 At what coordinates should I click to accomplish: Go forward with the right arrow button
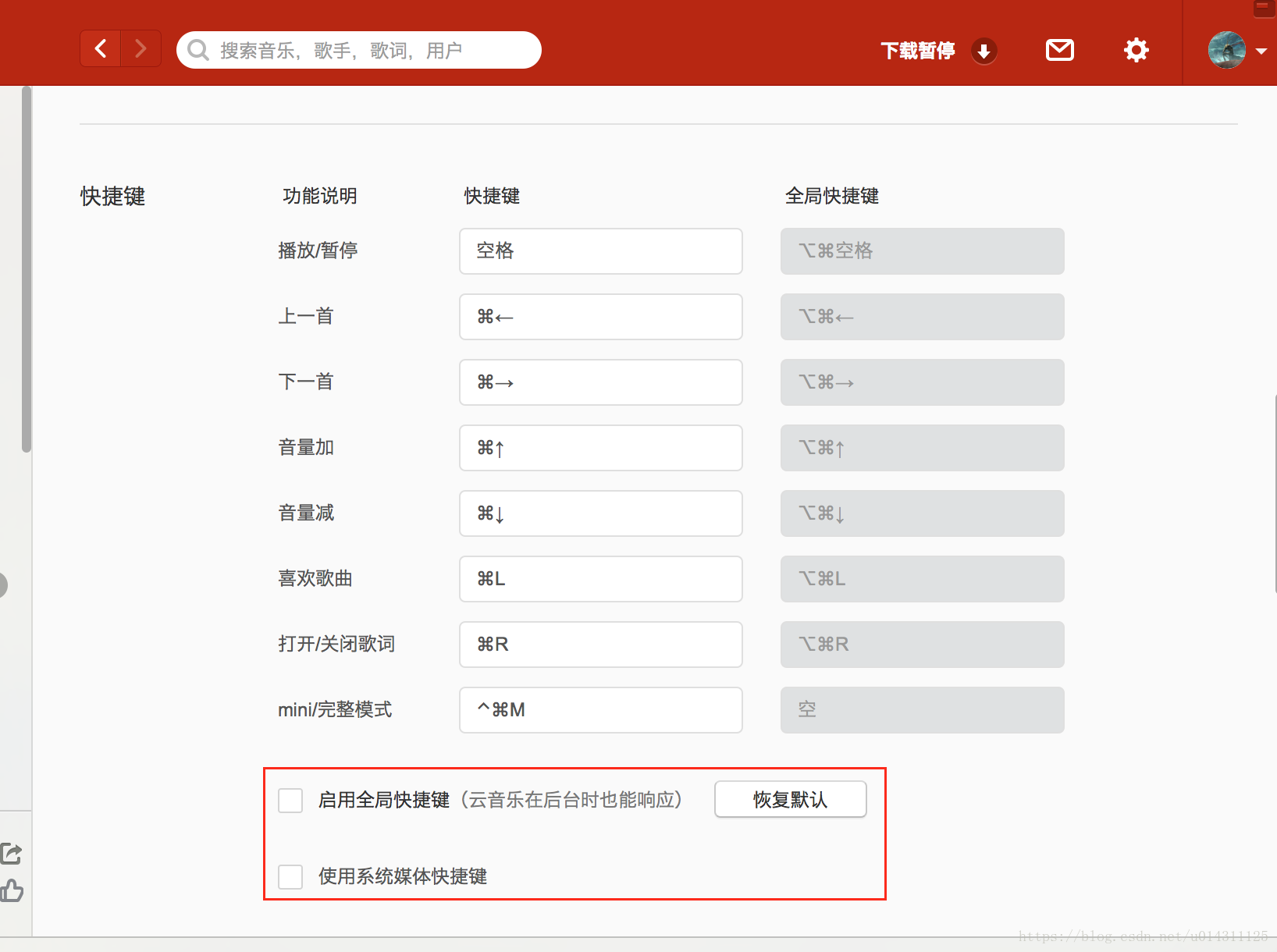click(x=141, y=48)
